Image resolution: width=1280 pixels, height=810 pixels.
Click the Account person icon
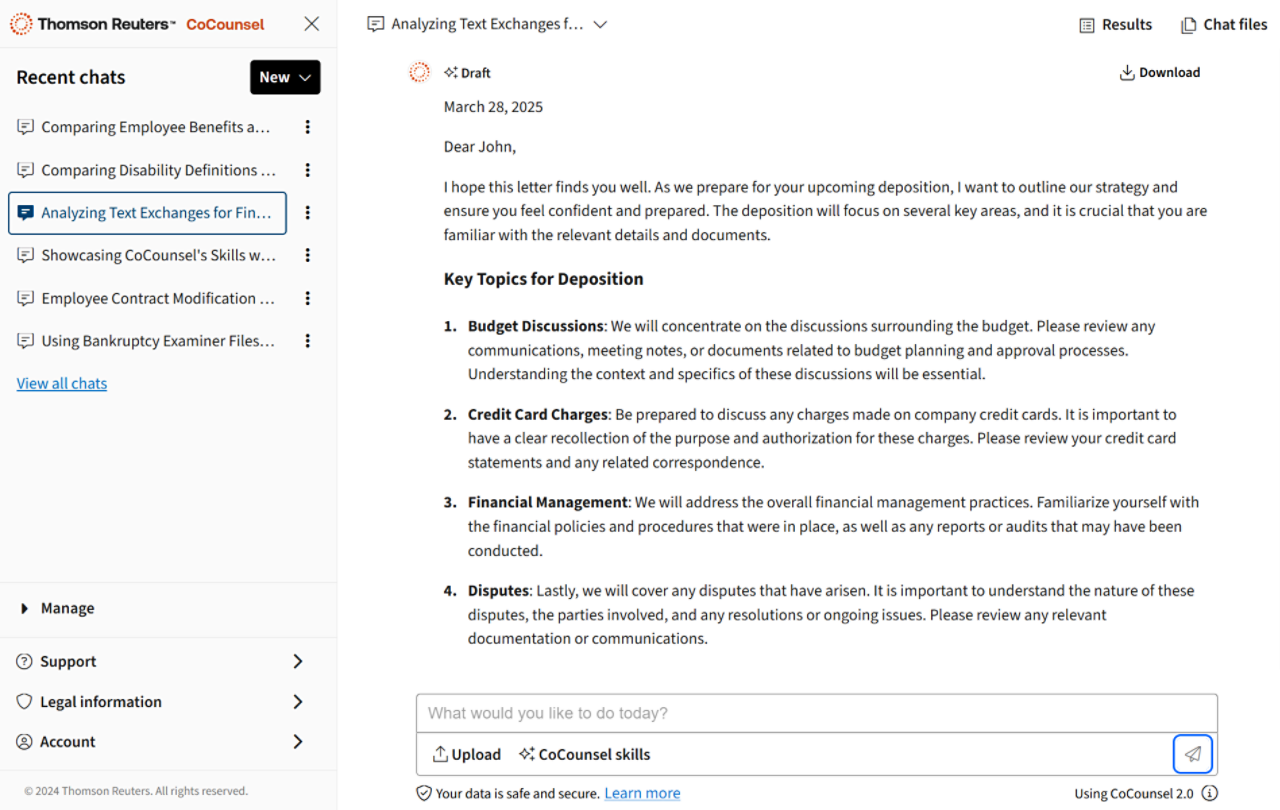tap(25, 742)
